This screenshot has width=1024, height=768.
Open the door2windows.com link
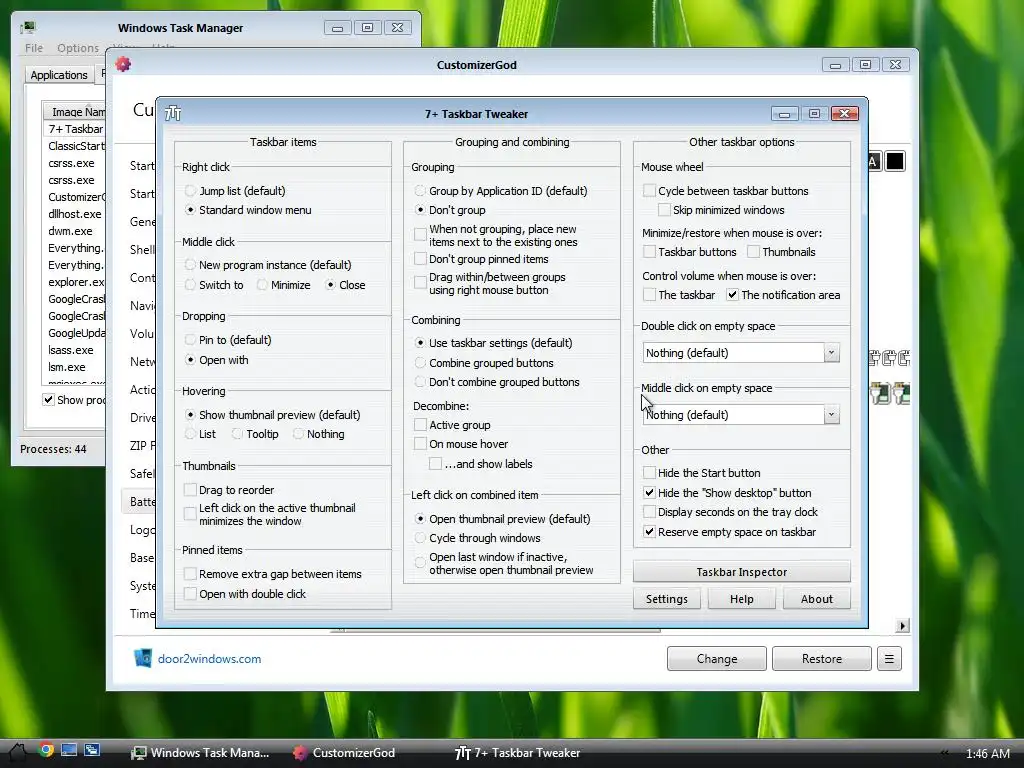coord(209,659)
